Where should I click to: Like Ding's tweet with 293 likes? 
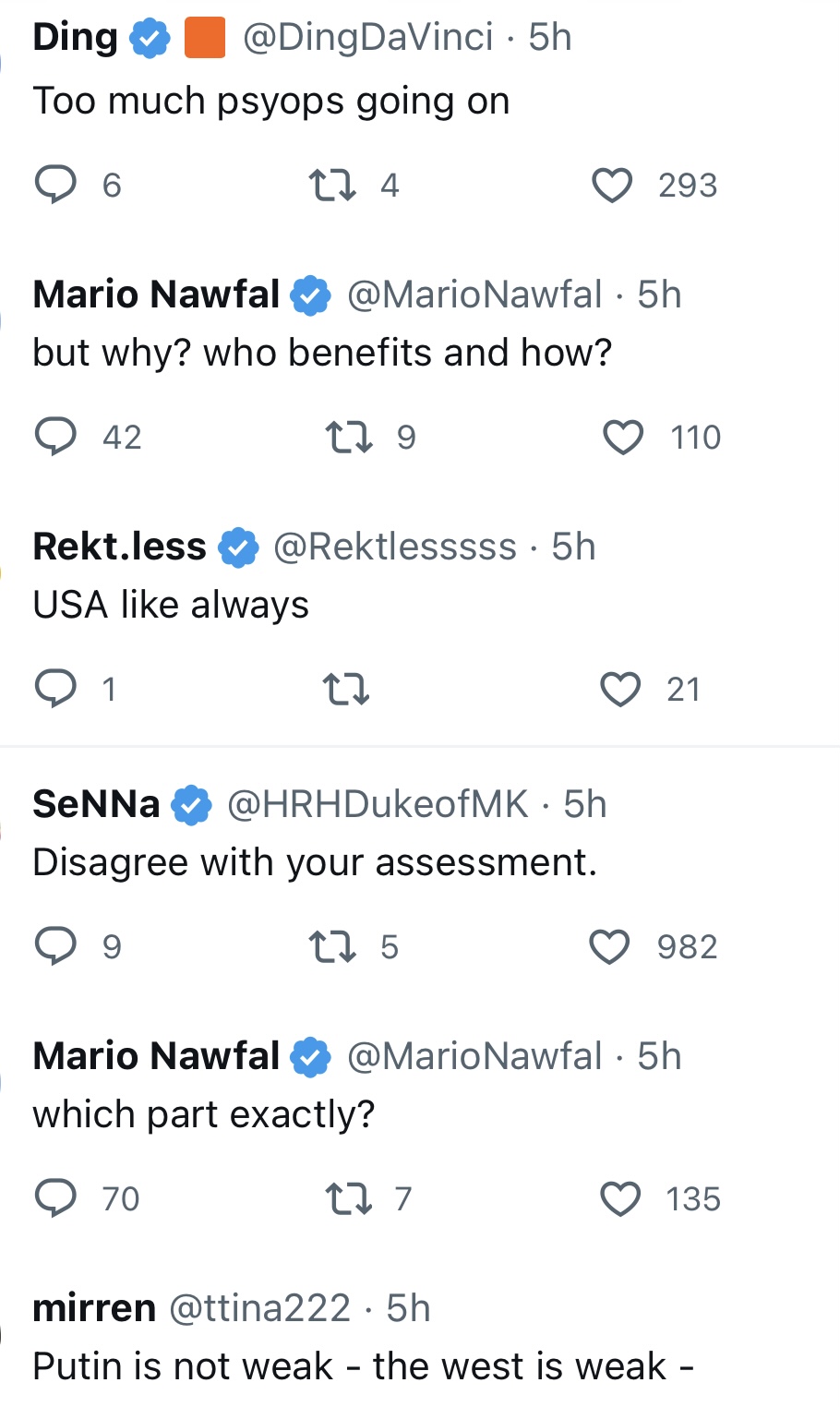[611, 186]
